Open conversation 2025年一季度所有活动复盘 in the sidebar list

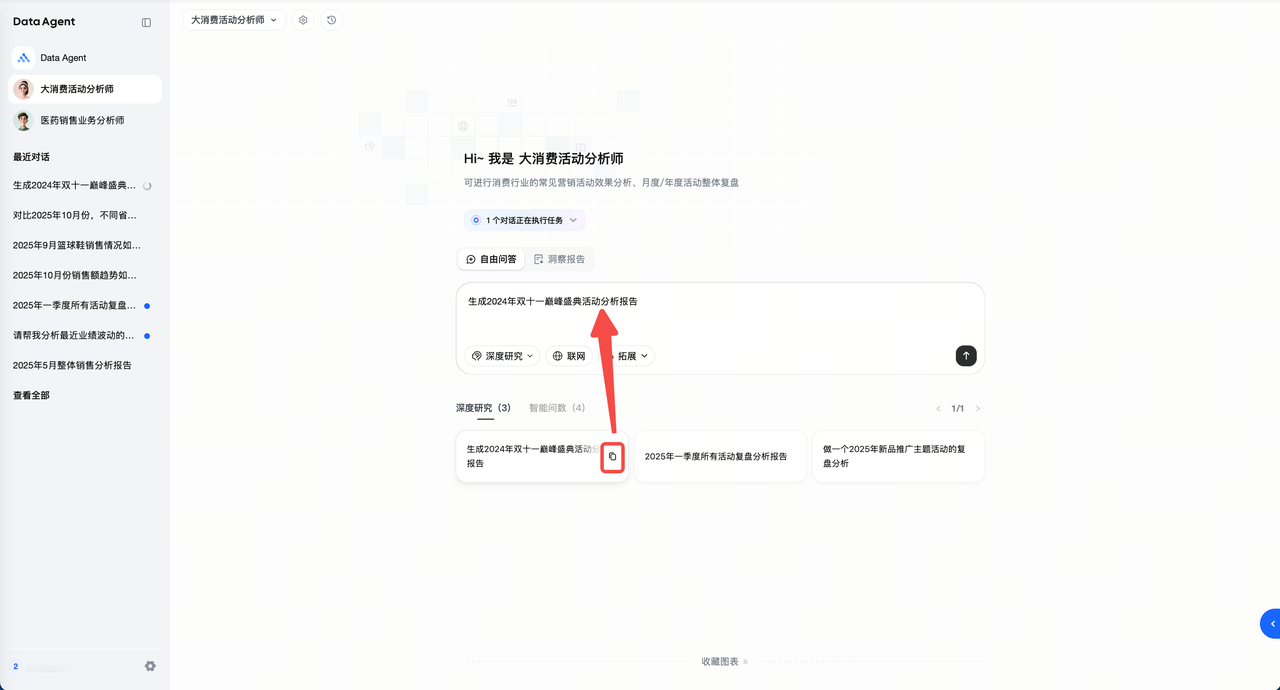82,305
